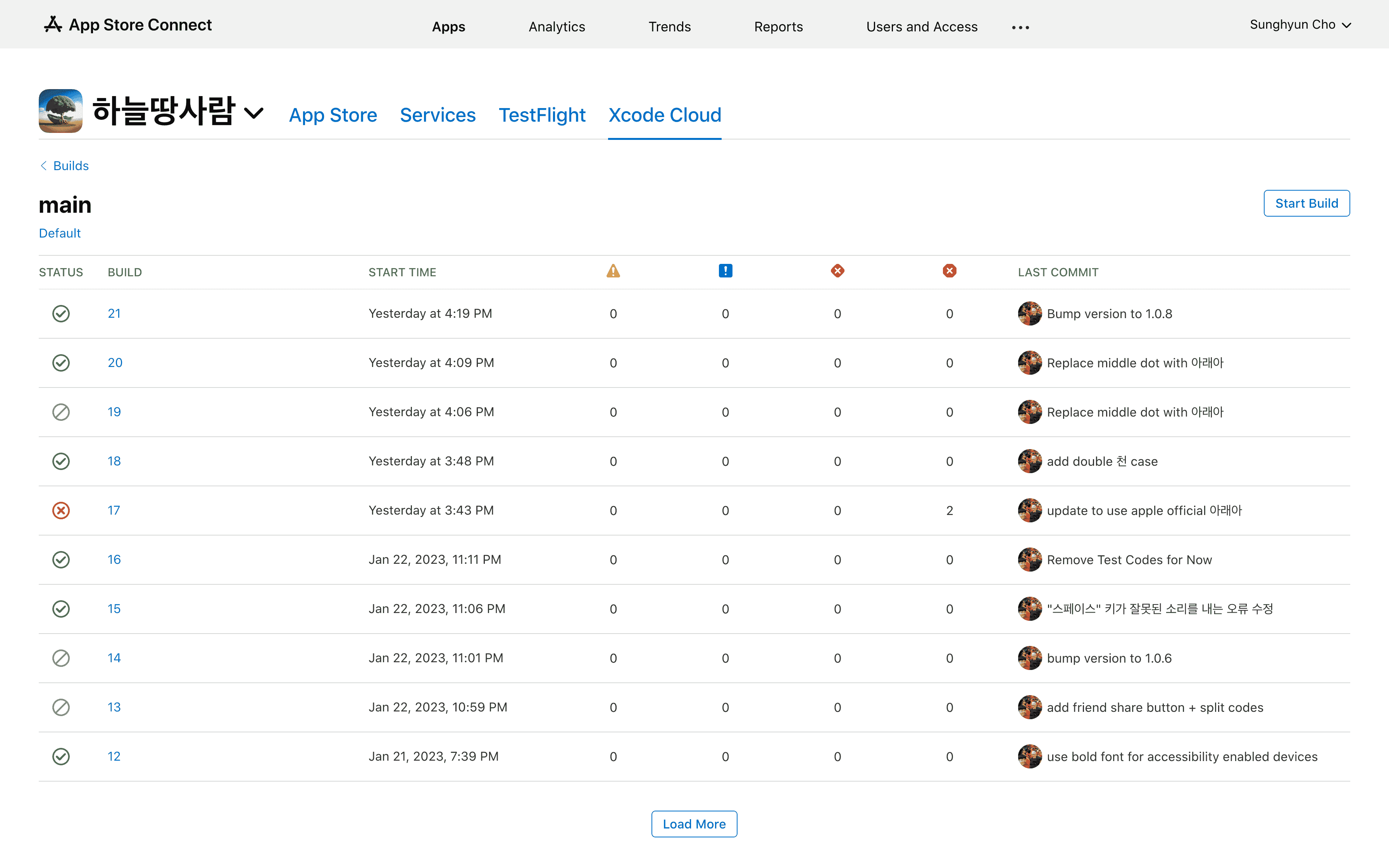Expand the Sunghyun Cho account dropdown
Image resolution: width=1389 pixels, height=868 pixels.
1300,25
